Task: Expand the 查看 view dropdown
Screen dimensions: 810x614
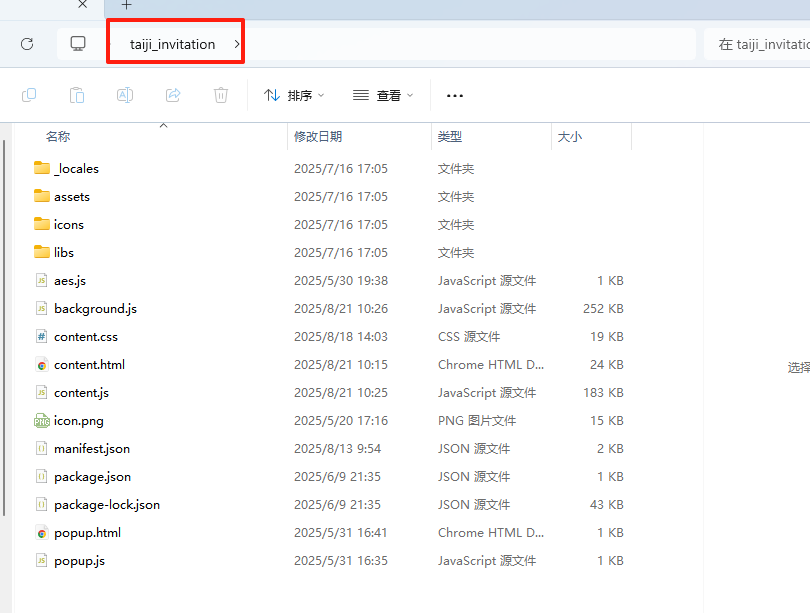Action: (383, 95)
